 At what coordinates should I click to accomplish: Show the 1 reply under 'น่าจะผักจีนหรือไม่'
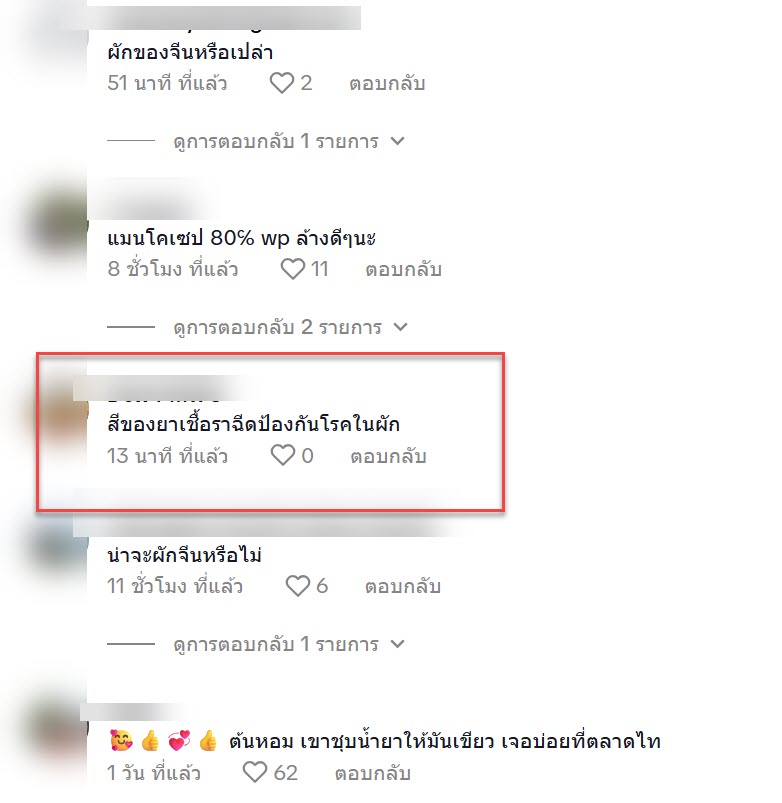(x=289, y=644)
